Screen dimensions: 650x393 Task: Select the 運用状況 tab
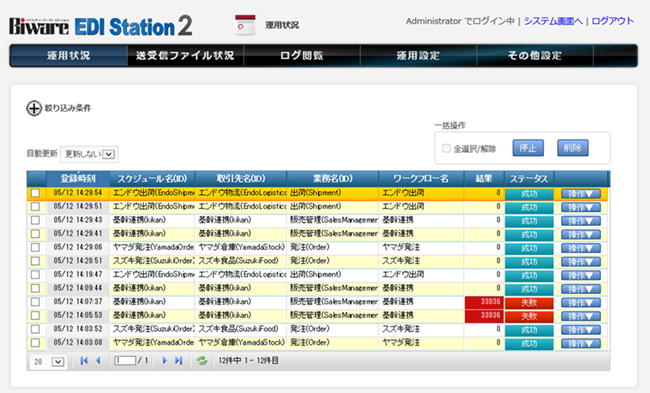(x=68, y=56)
